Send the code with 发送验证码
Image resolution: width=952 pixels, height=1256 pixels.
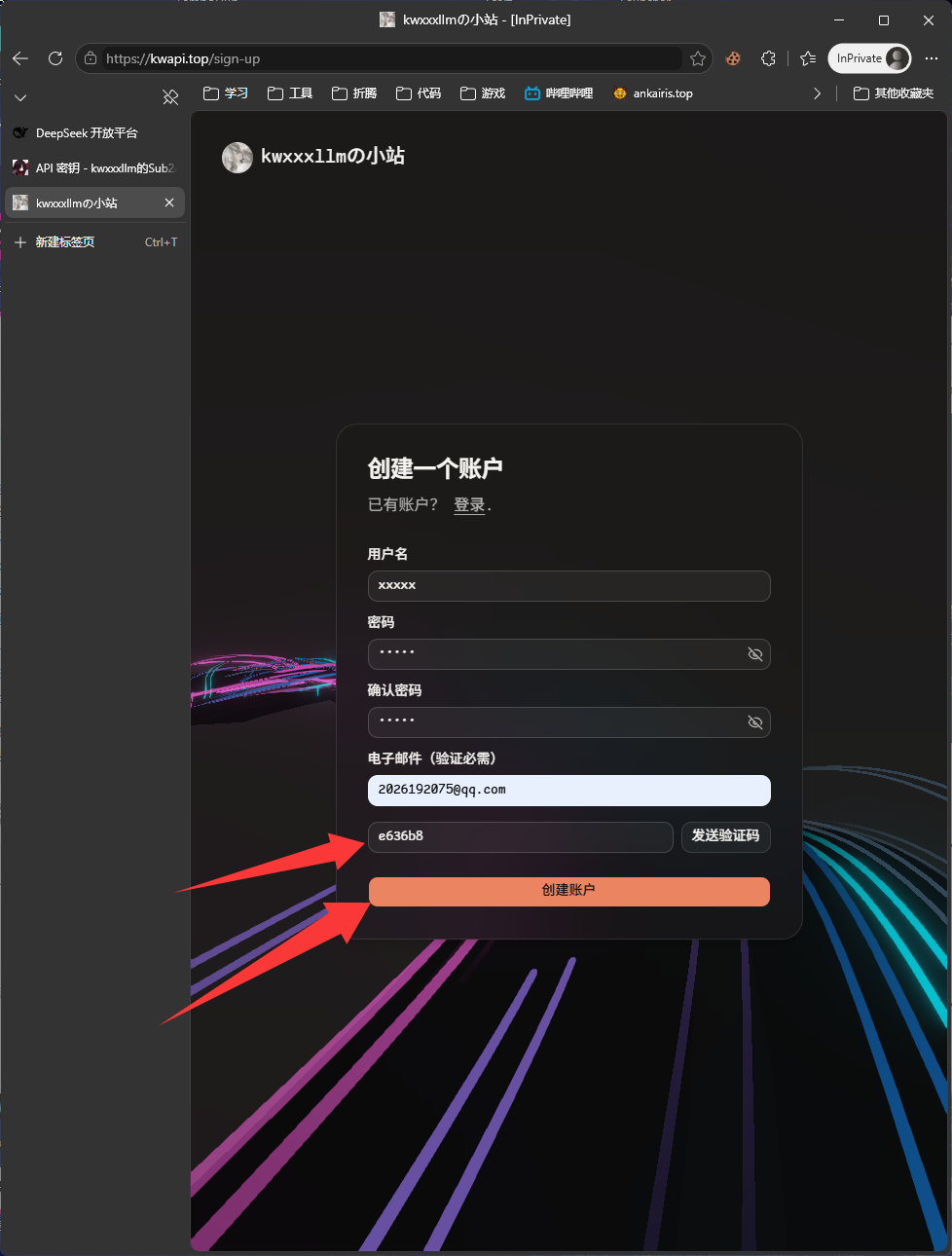coord(726,837)
